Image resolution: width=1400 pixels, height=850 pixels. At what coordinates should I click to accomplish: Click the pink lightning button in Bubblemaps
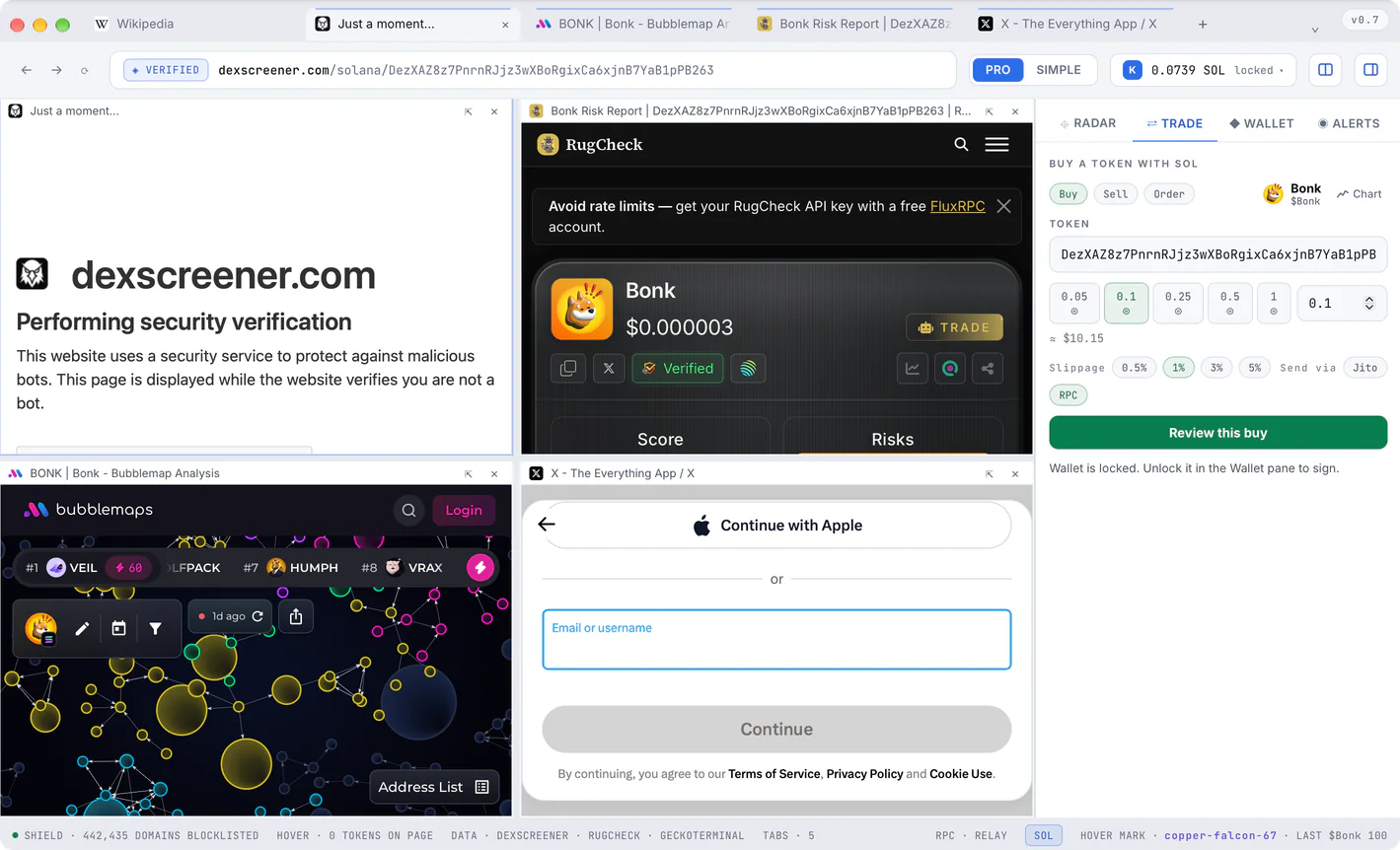[480, 567]
